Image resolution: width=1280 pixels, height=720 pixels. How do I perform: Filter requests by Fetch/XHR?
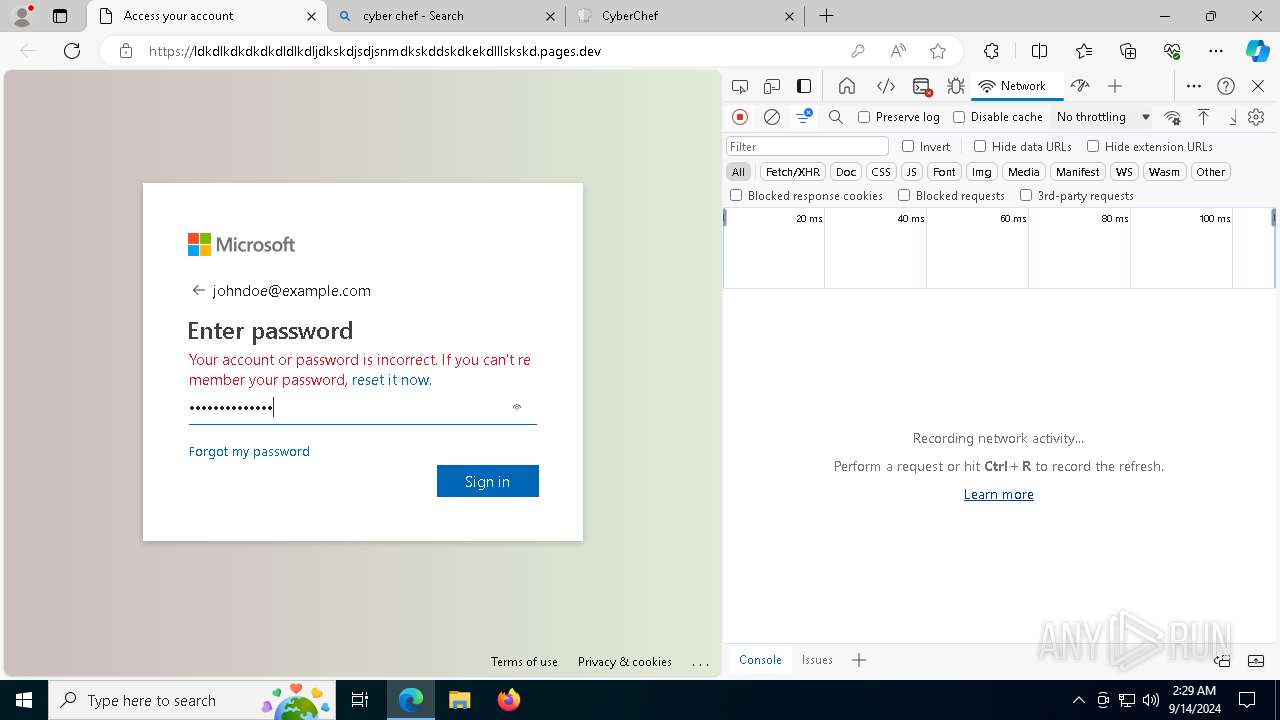[x=793, y=172]
